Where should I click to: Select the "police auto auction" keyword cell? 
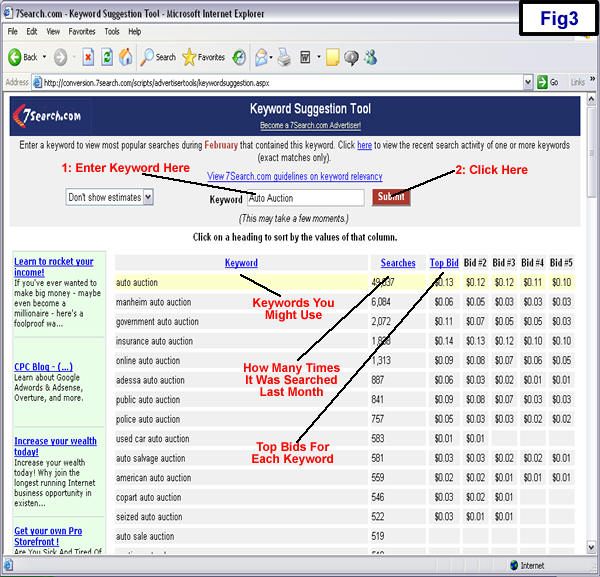pos(241,419)
